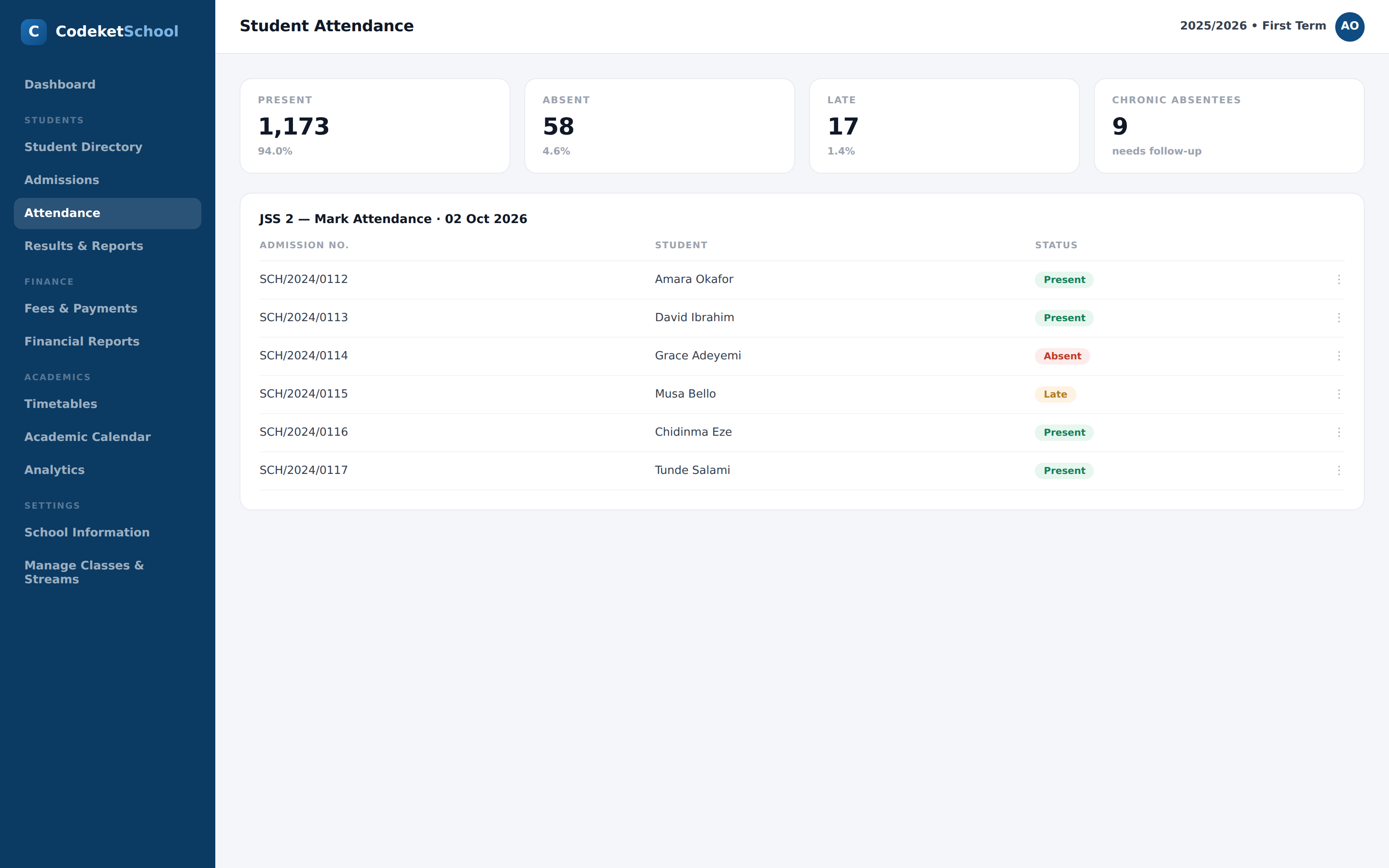Click Present badge for Chidinma Eze
Viewport: 1389px width, 868px height.
(1064, 432)
